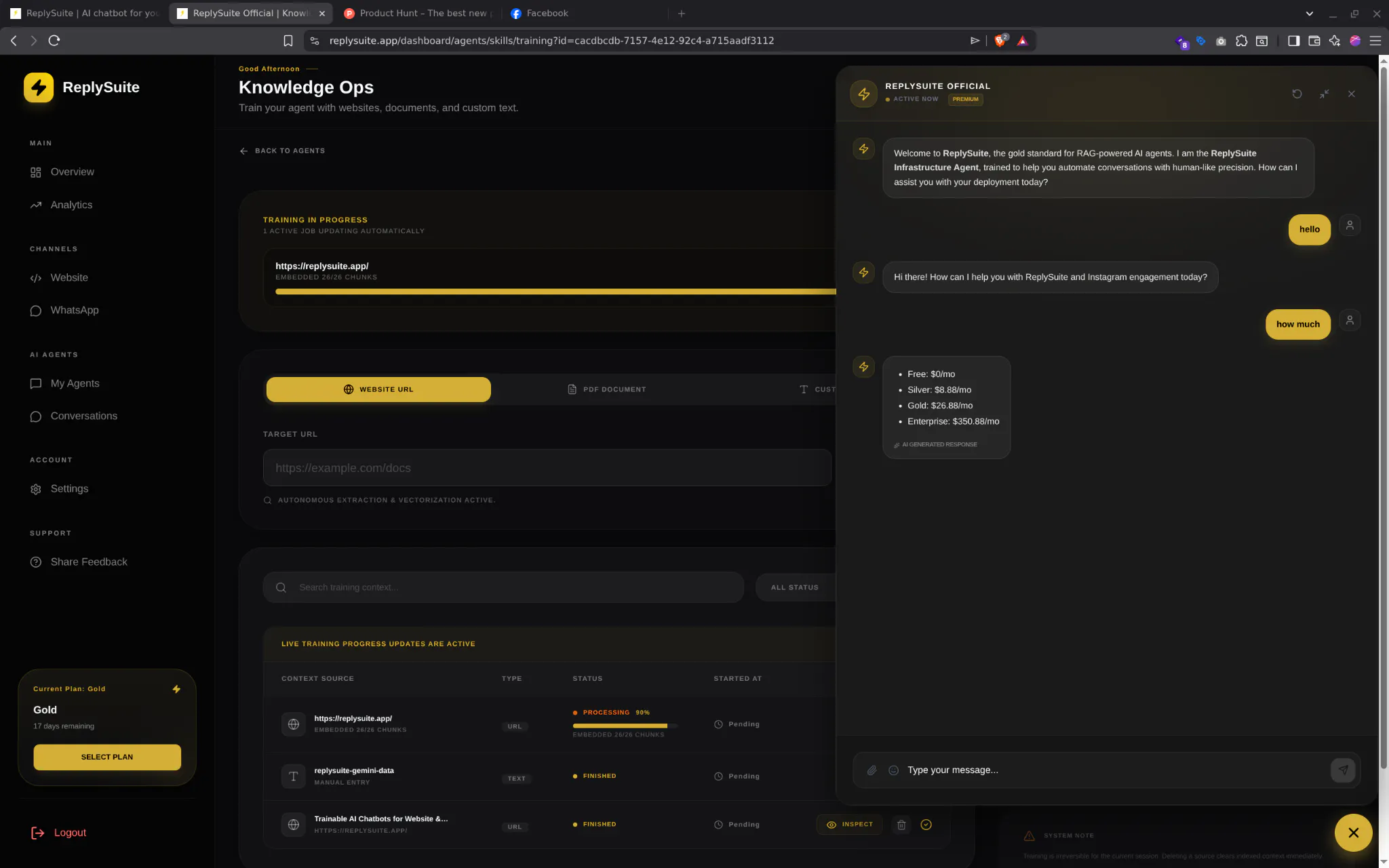Click the Select Plan button
The width and height of the screenshot is (1389, 868).
coord(107,757)
